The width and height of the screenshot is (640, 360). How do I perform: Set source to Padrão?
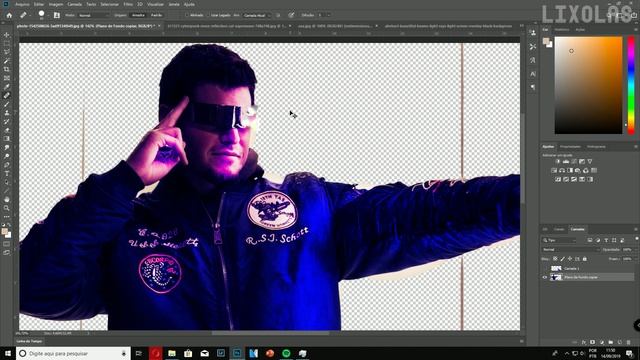156,15
